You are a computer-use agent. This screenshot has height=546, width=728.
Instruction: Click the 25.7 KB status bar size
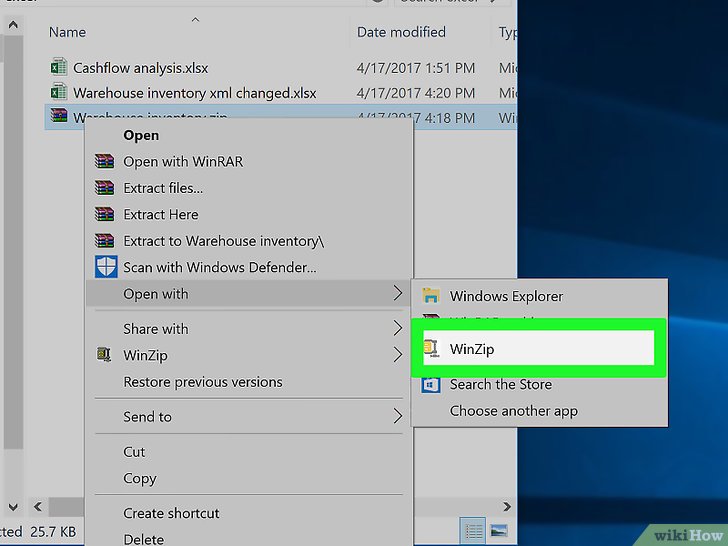[53, 532]
